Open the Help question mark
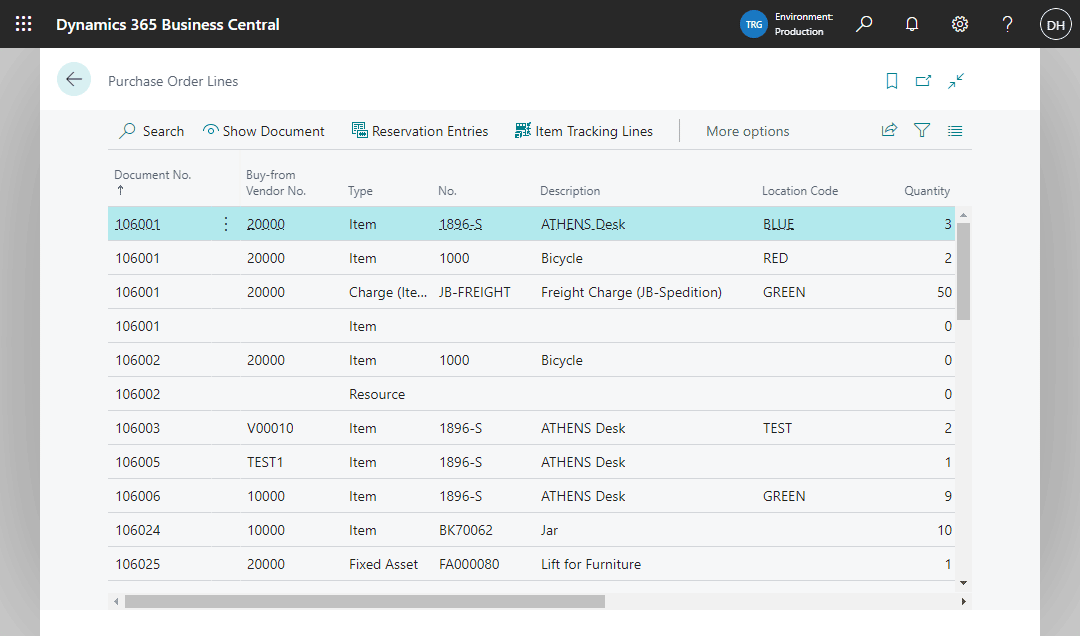 pos(1007,23)
